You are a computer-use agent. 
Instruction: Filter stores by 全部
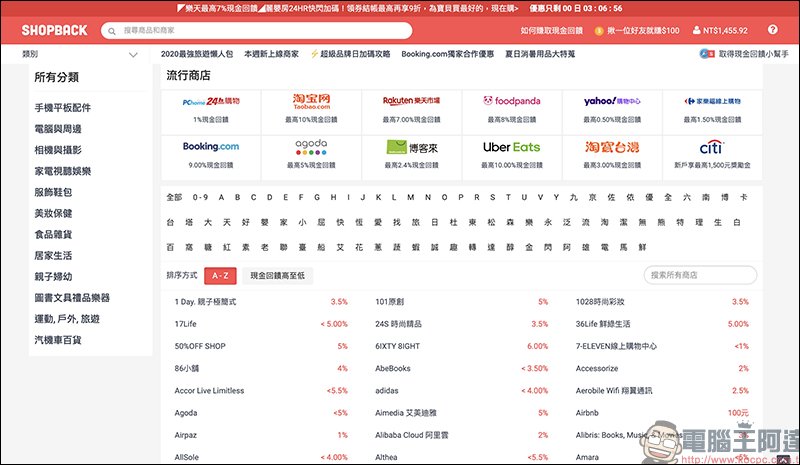point(174,197)
